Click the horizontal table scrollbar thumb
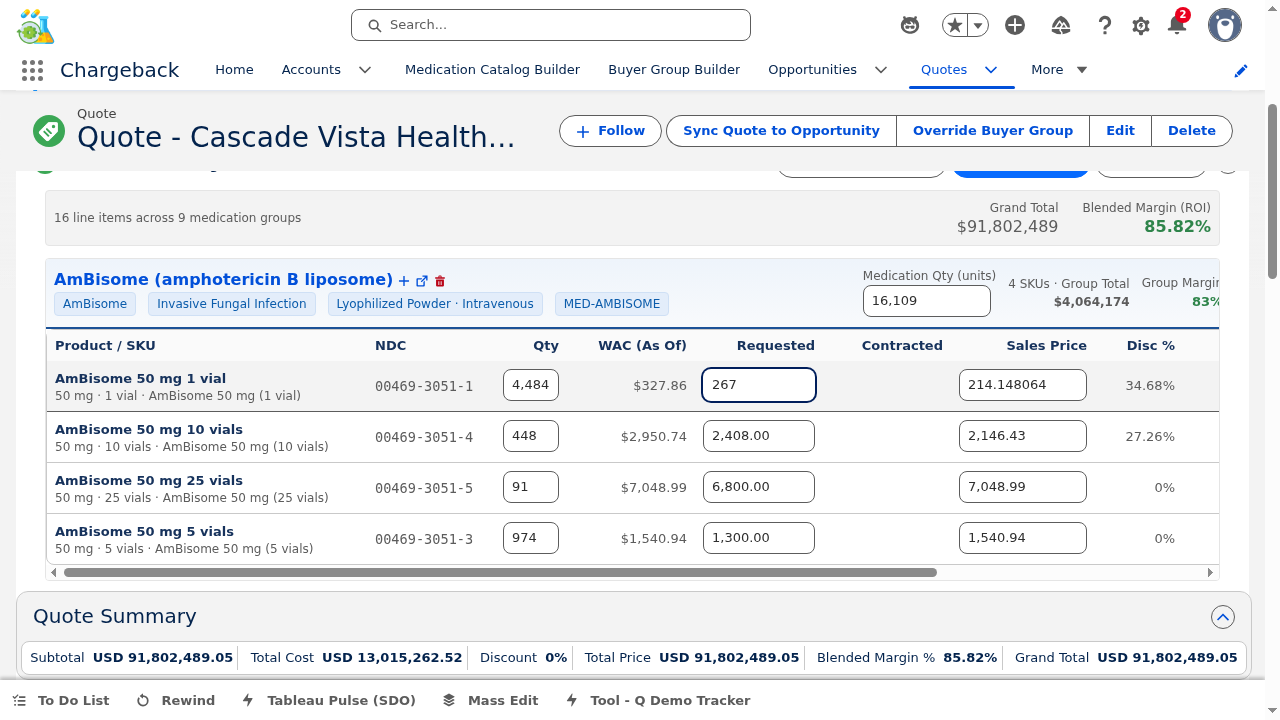1280x720 pixels. (x=500, y=573)
